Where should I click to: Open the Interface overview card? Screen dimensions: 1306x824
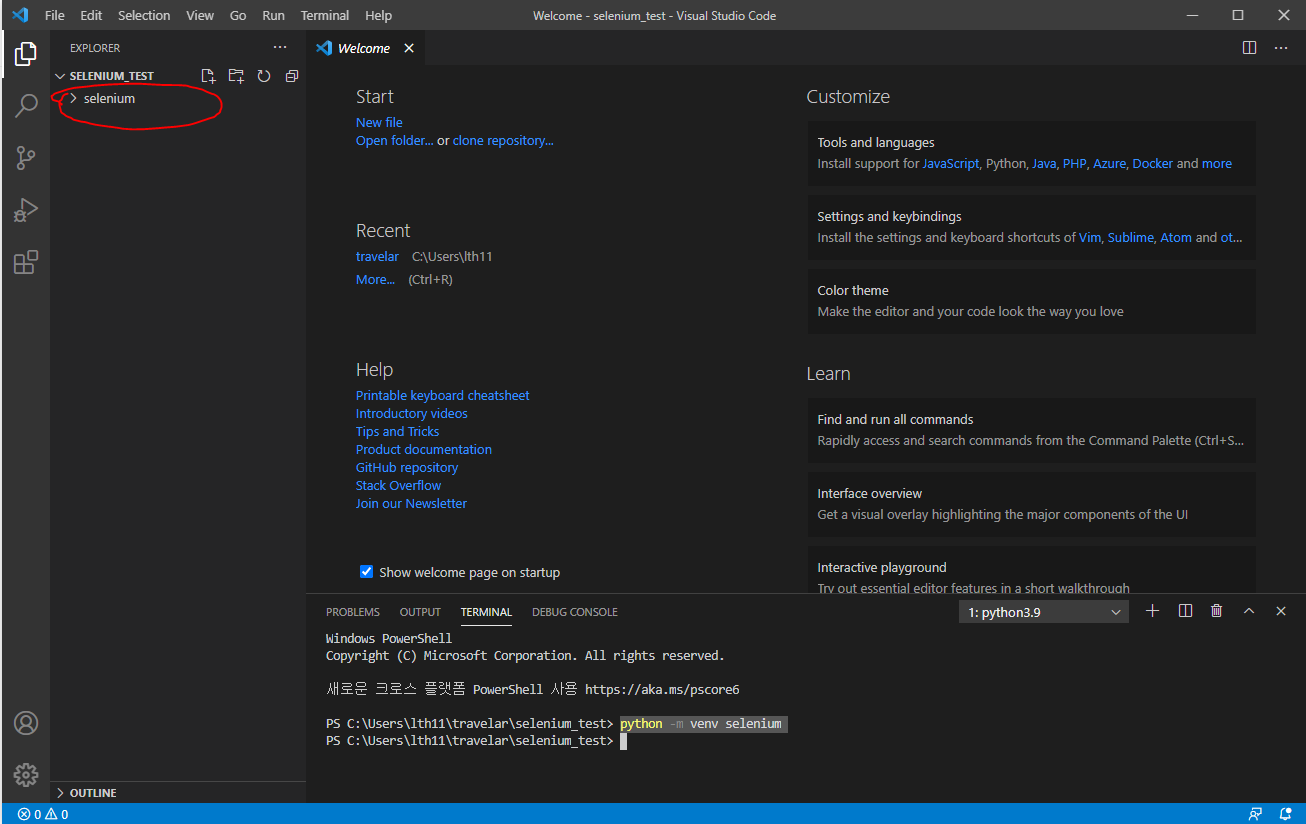pyautogui.click(x=1031, y=504)
